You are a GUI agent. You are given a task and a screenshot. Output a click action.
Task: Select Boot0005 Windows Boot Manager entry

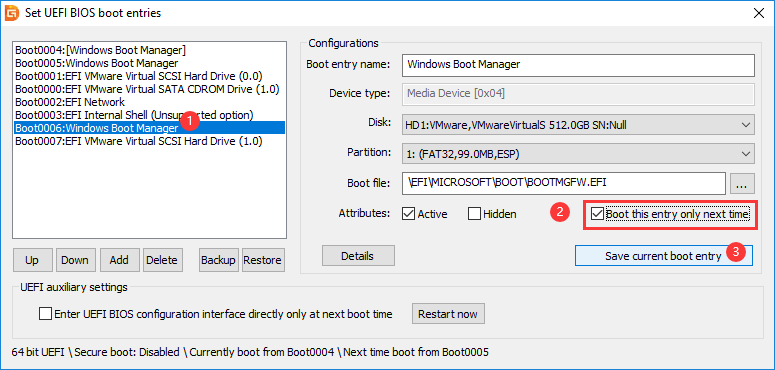(96, 63)
